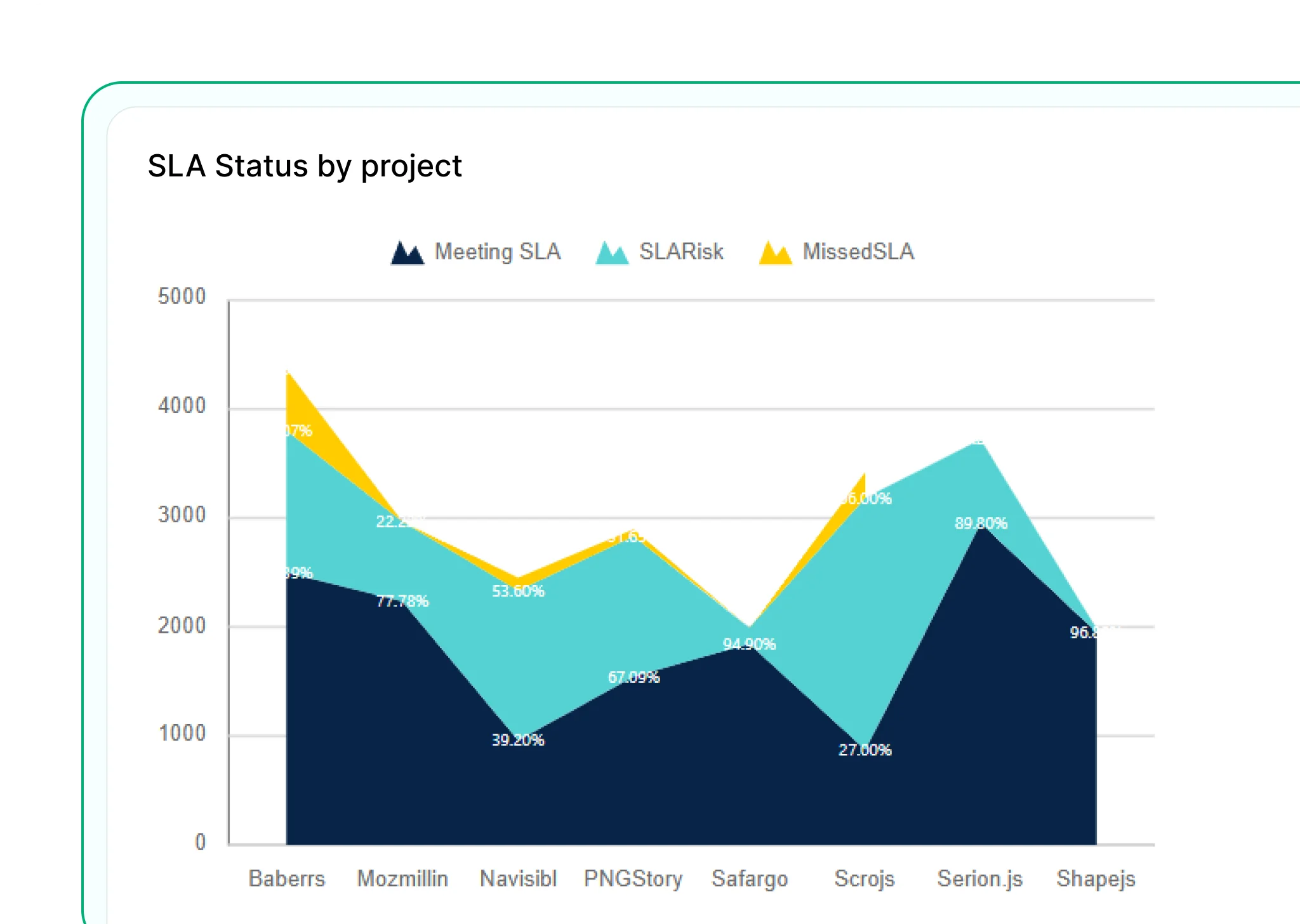Screen dimensions: 1300x924
Task: Toggle the SLARisk legend label
Action: (x=681, y=252)
